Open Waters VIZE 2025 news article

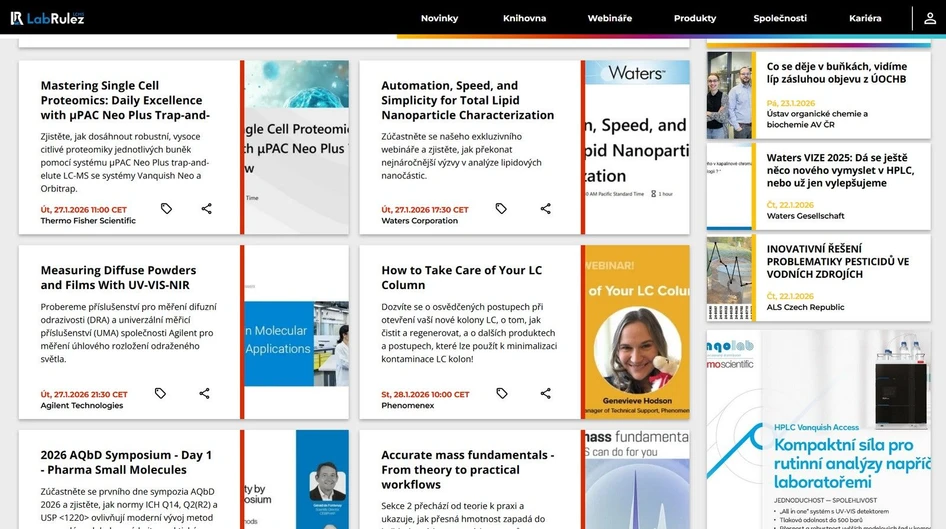[x=839, y=170]
